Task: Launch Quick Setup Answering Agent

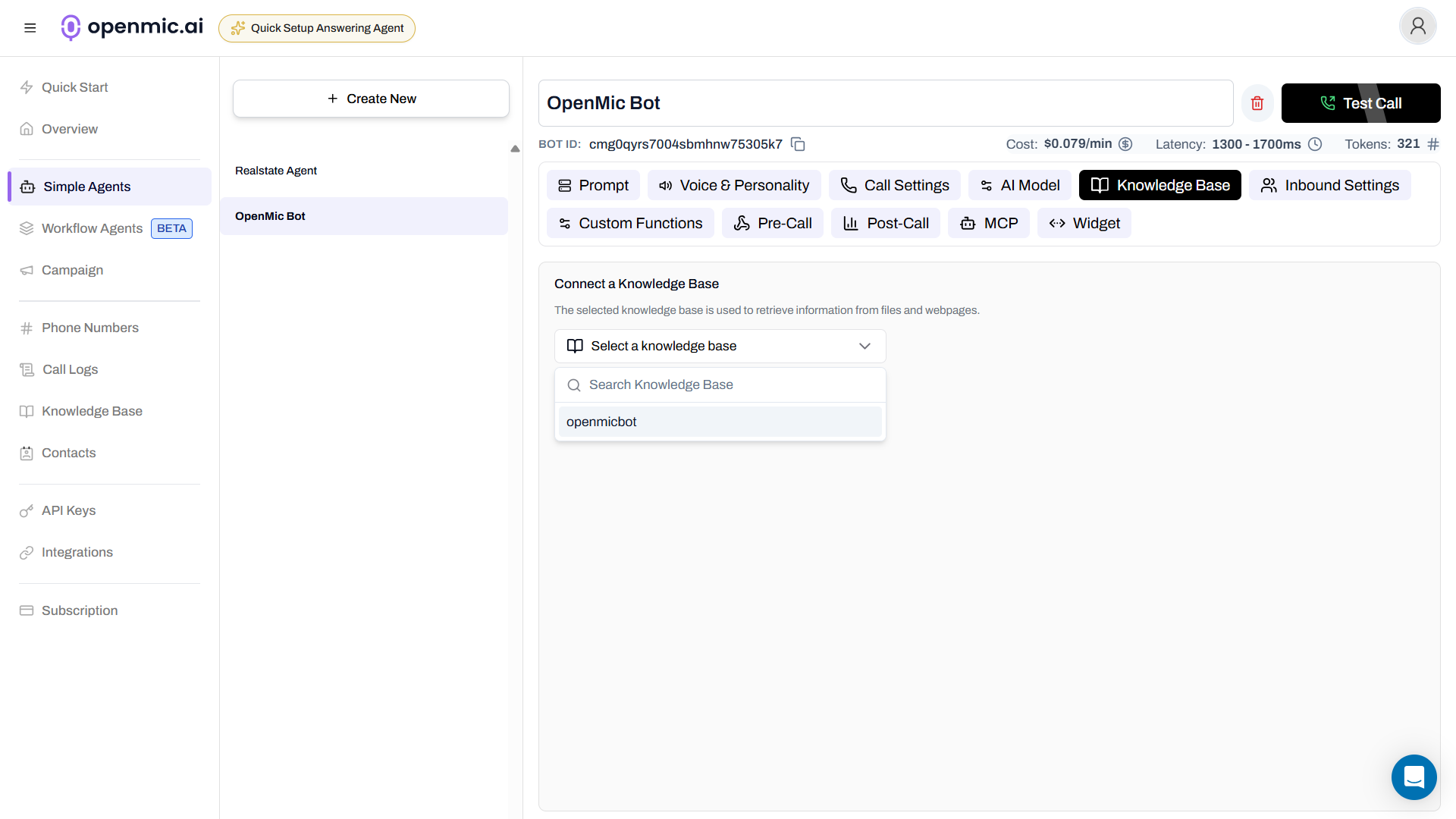Action: tap(317, 28)
